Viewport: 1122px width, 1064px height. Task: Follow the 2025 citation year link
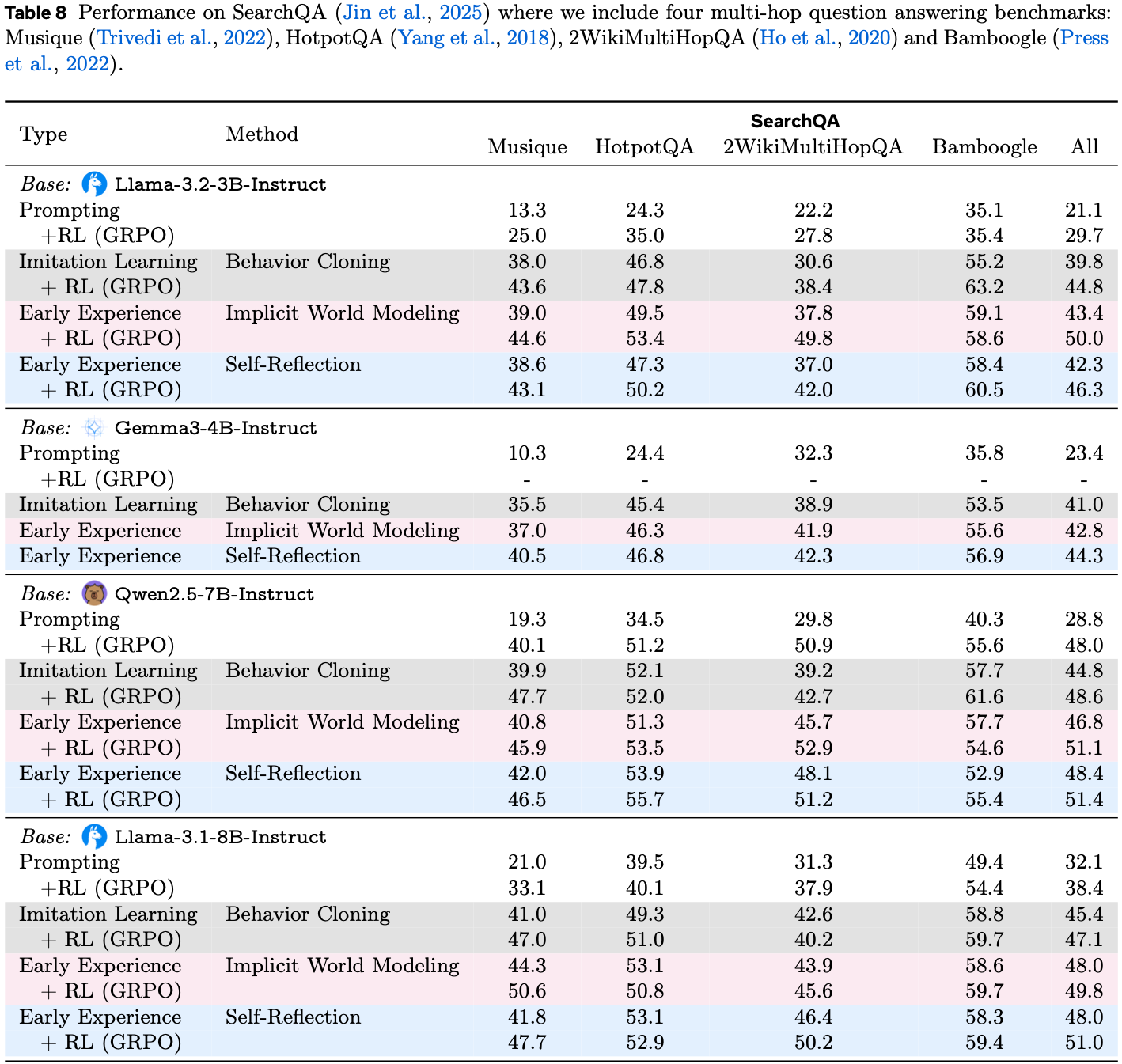click(461, 13)
